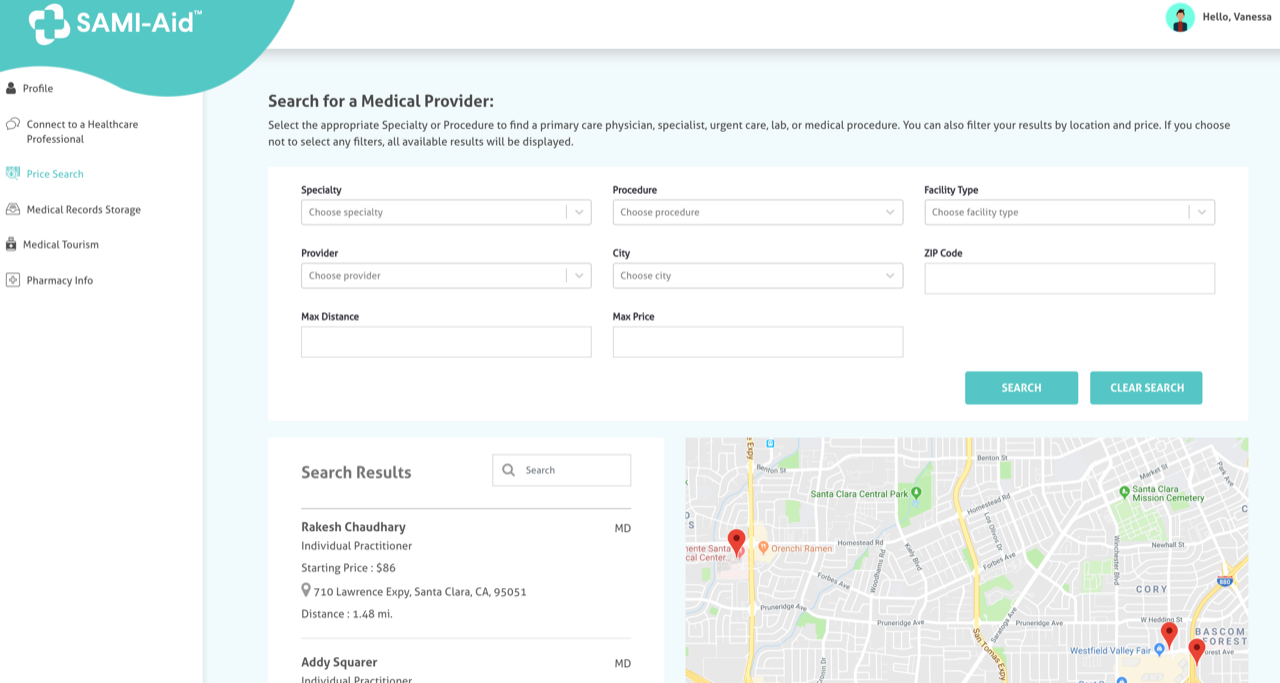The height and width of the screenshot is (683, 1280).
Task: Click the red map pin near Westfield Valley Fair
Action: [x=1168, y=634]
